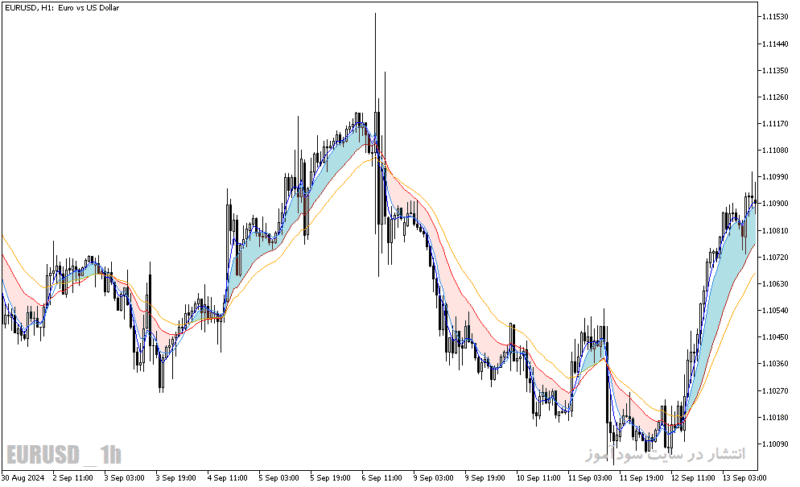Click the 11 Sep 03:00 time label
800x487 pixels.
coord(590,478)
